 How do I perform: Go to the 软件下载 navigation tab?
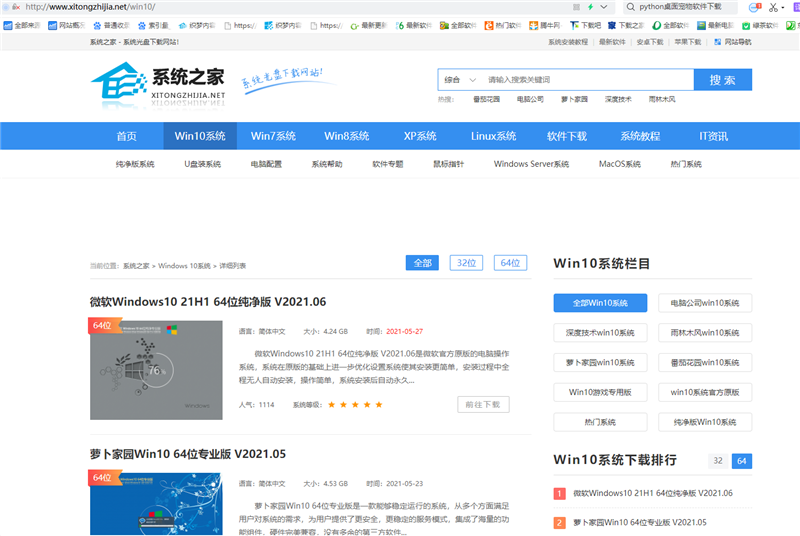[x=566, y=136]
